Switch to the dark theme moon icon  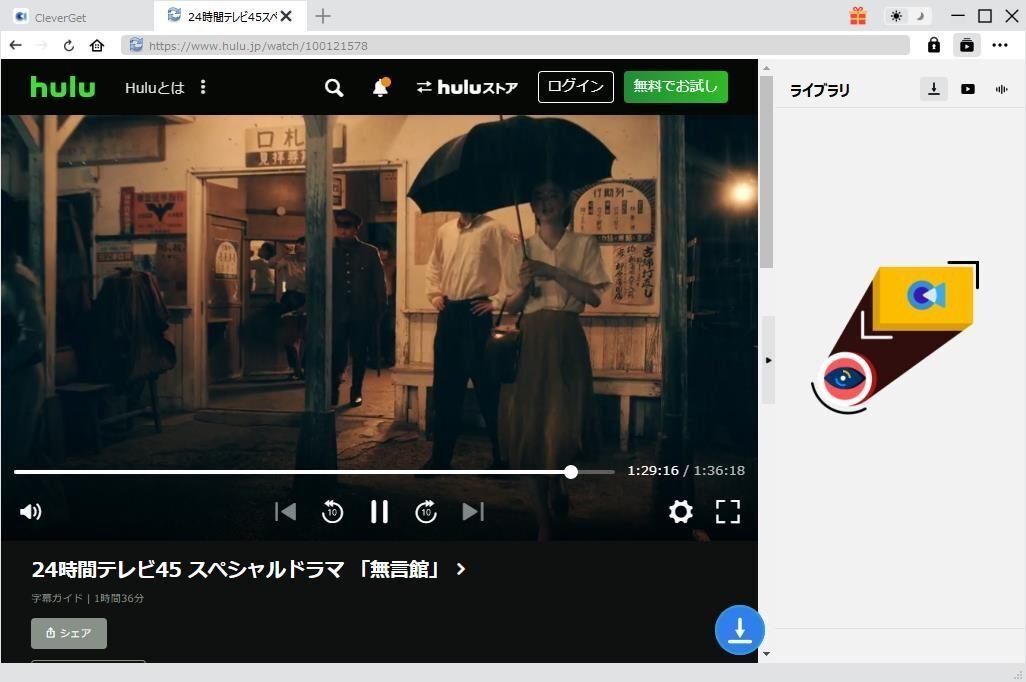920,16
